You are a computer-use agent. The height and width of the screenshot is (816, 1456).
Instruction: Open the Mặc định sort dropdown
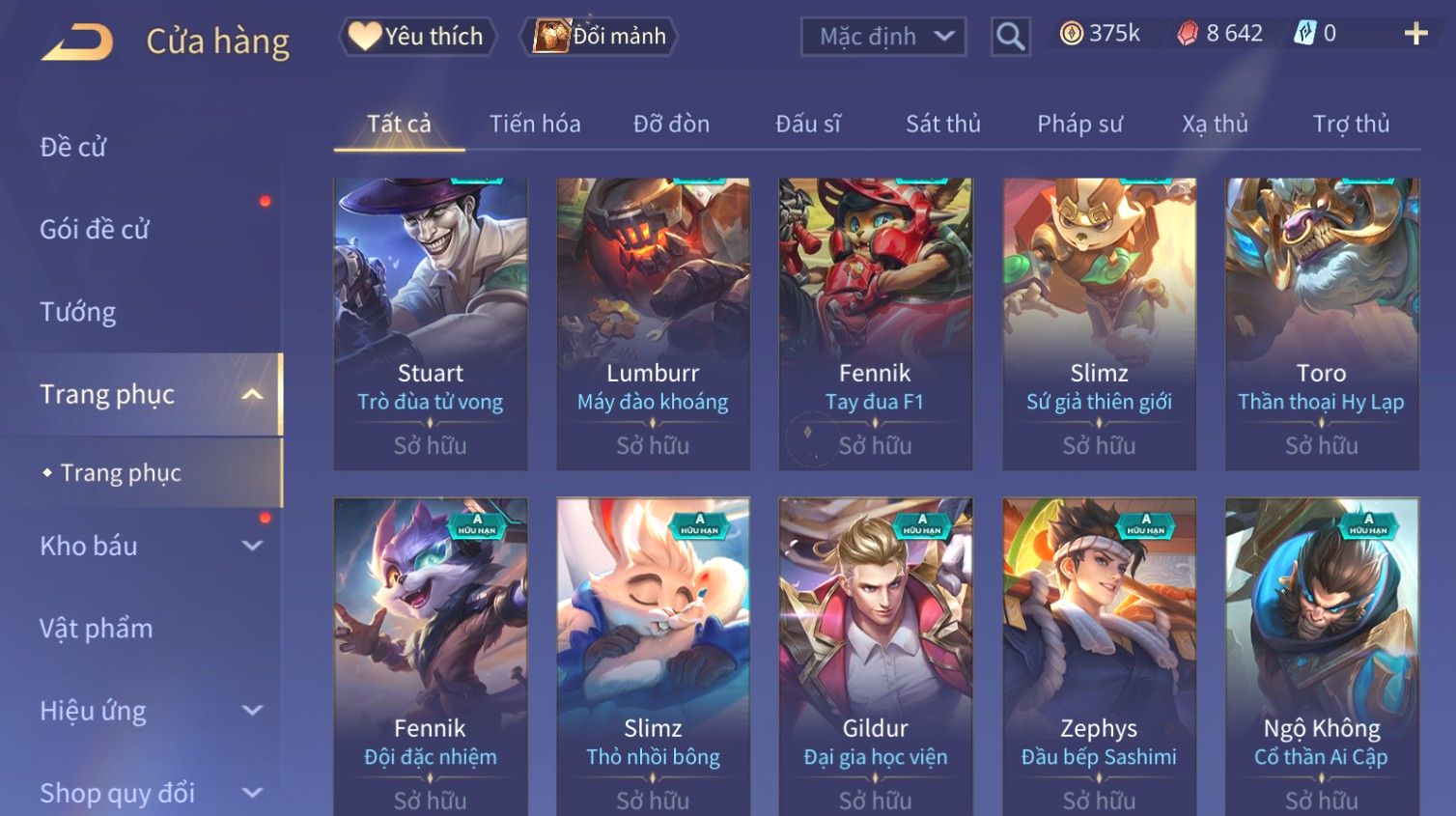point(883,37)
